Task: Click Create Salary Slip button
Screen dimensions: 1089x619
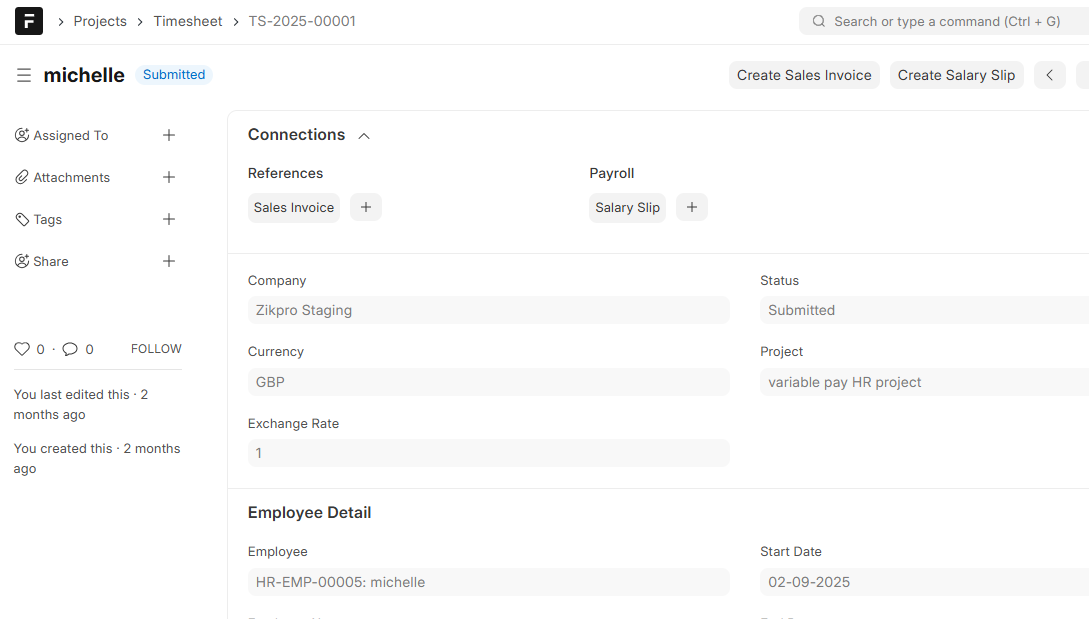Action: point(956,75)
